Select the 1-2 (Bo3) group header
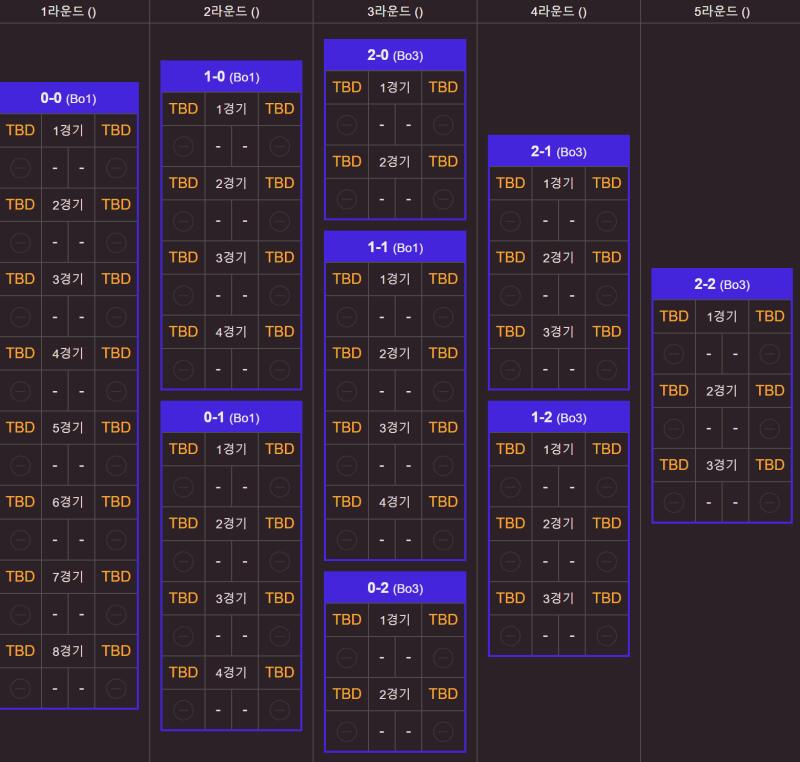 (559, 418)
